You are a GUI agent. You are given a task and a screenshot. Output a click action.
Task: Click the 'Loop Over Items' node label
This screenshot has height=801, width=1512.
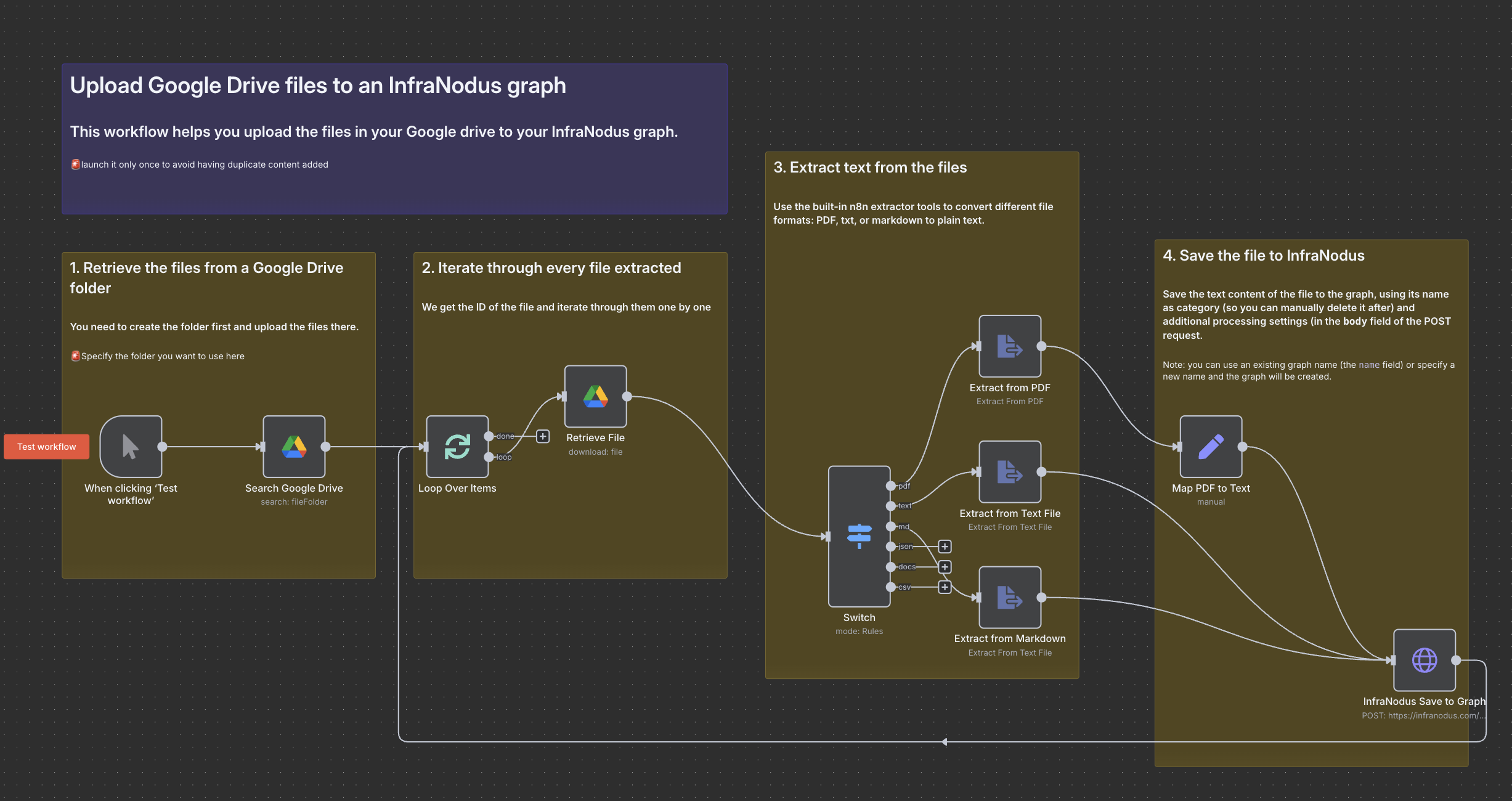pos(457,488)
